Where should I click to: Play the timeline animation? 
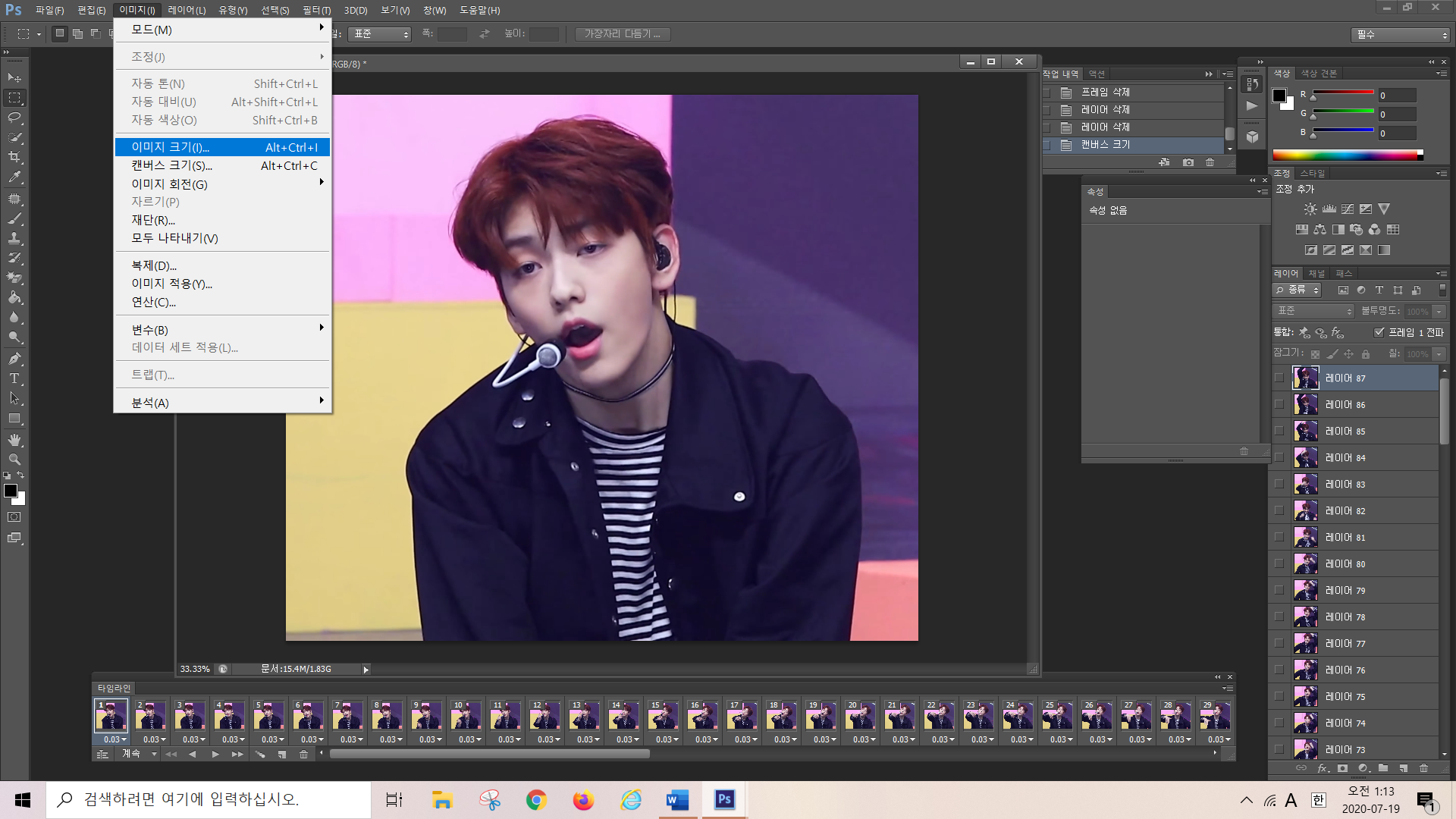click(x=215, y=755)
